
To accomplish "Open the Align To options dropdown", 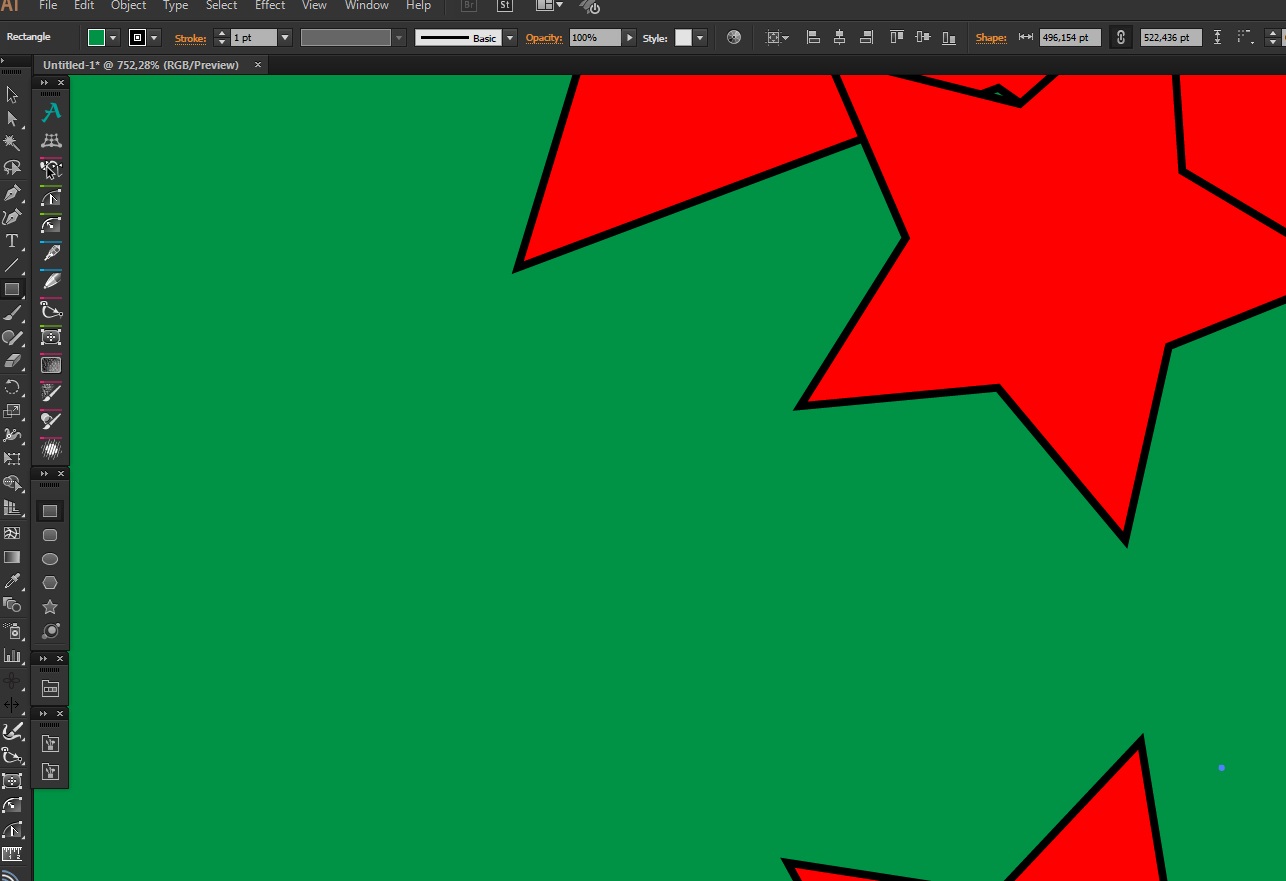I will pyautogui.click(x=777, y=38).
